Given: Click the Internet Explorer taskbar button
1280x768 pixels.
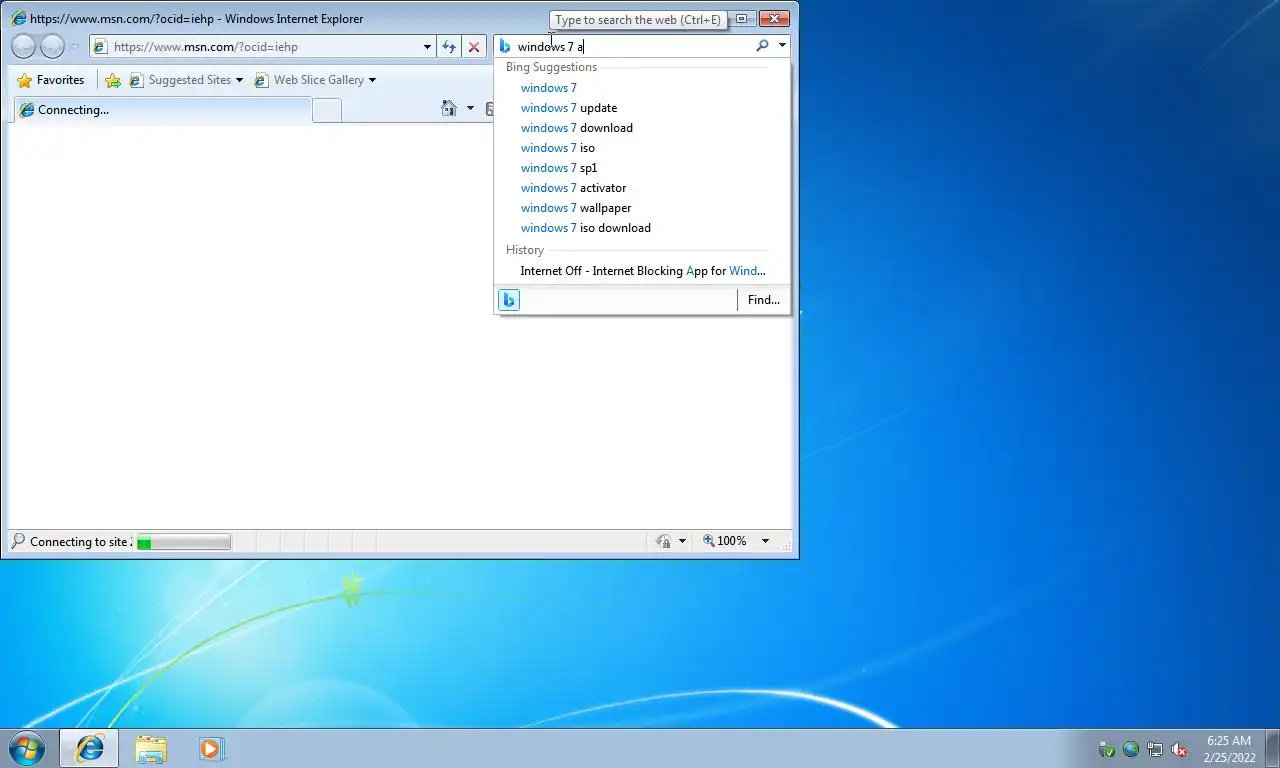Looking at the screenshot, I should point(89,748).
